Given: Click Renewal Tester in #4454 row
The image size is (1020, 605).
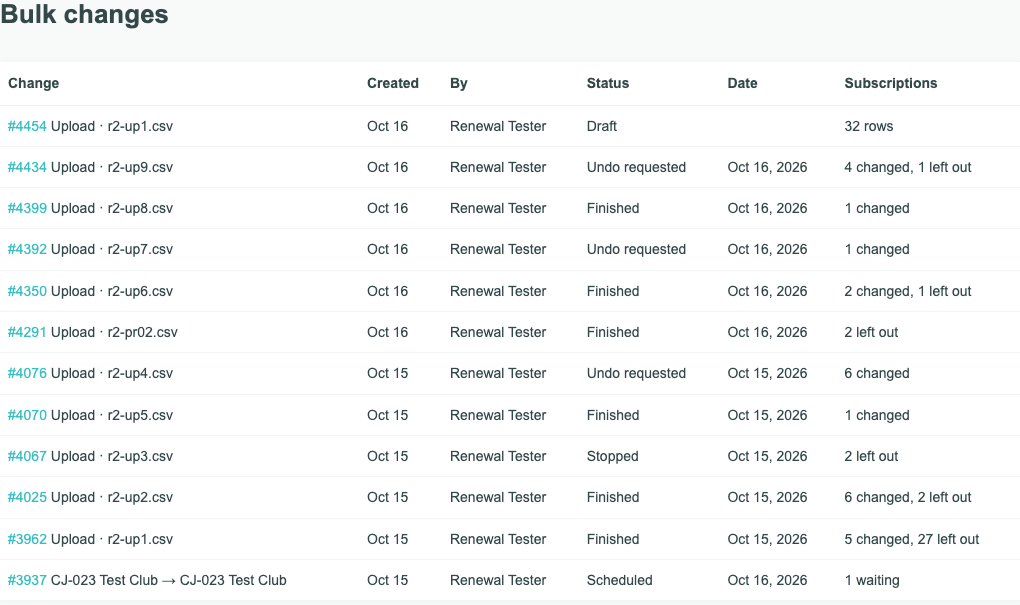Looking at the screenshot, I should point(498,126).
